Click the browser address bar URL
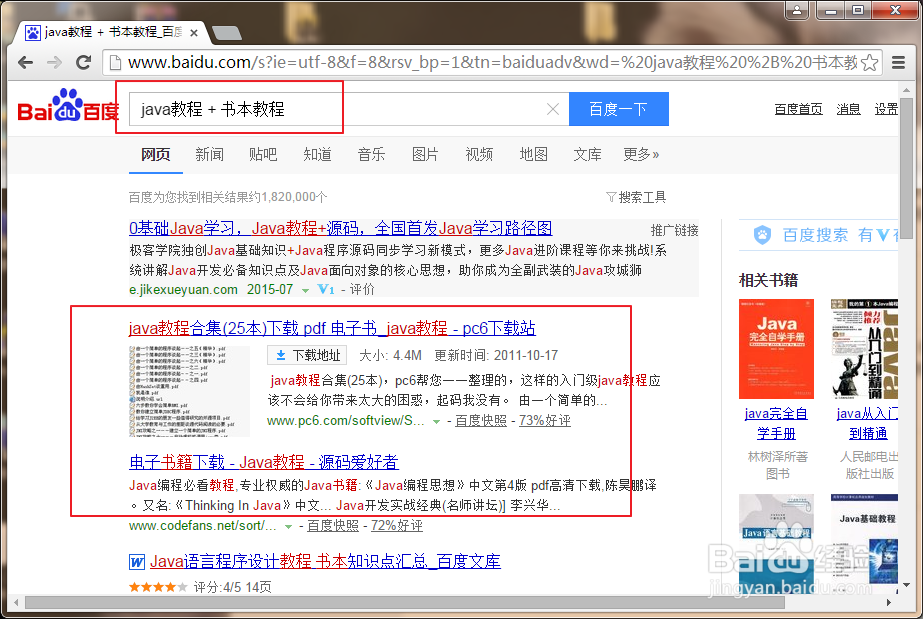This screenshot has width=923, height=619. tap(492, 62)
